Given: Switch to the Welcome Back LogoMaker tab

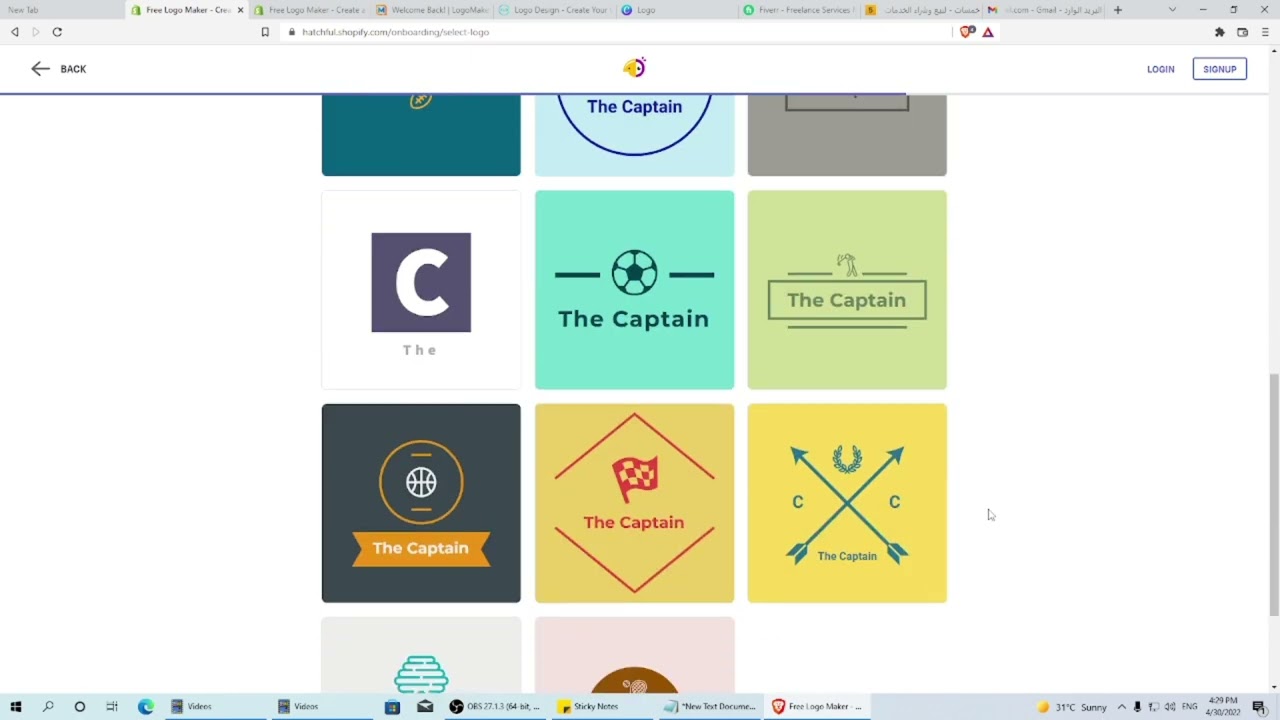Looking at the screenshot, I should pos(432,10).
